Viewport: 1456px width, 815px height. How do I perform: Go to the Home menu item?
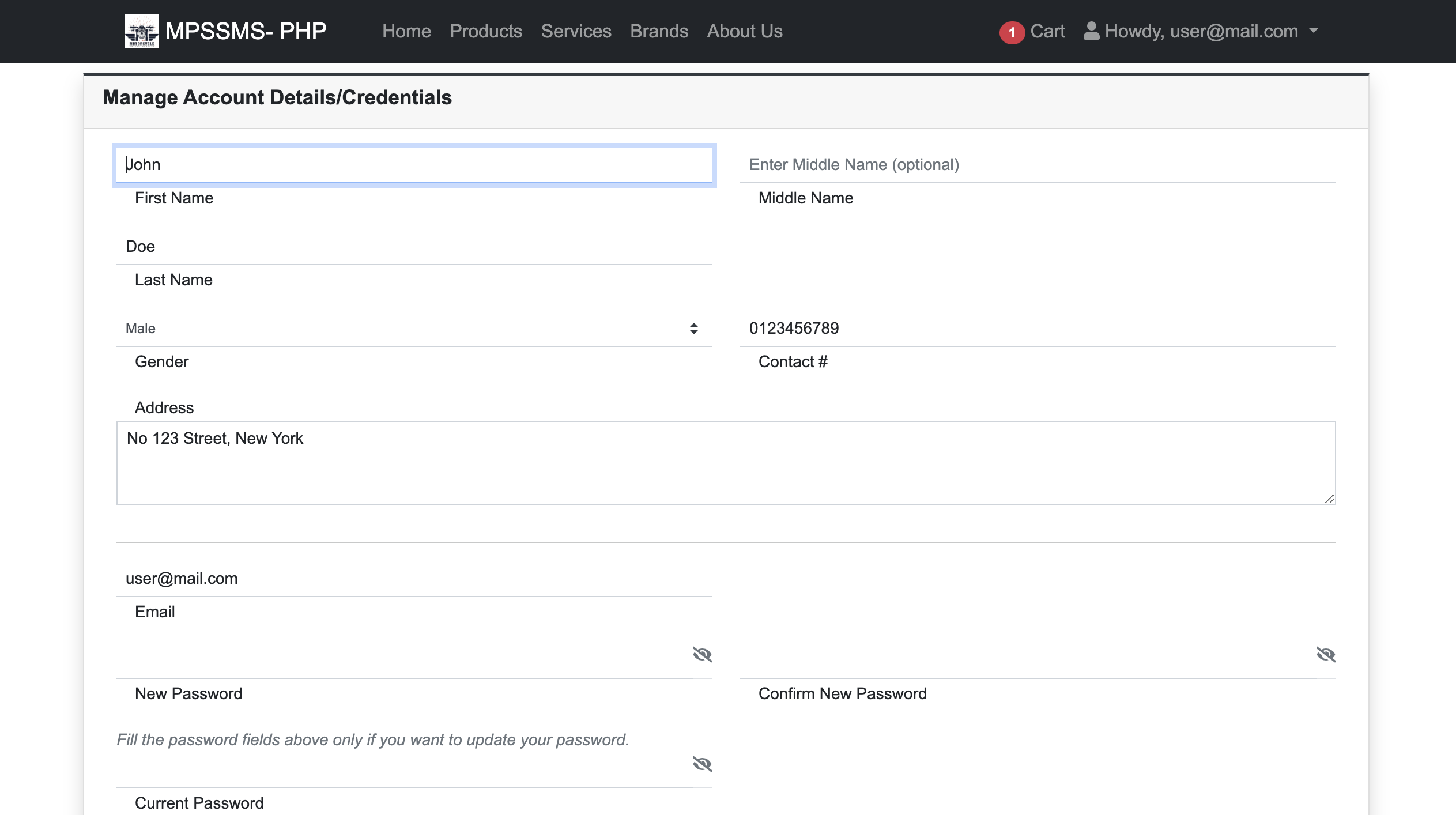pos(406,31)
